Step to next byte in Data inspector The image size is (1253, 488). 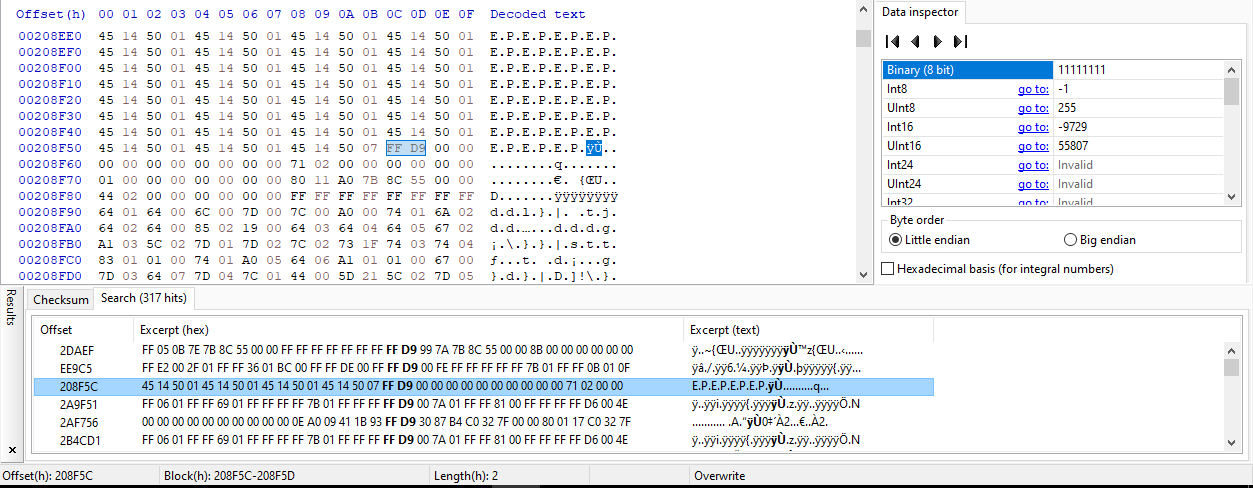tap(937, 42)
